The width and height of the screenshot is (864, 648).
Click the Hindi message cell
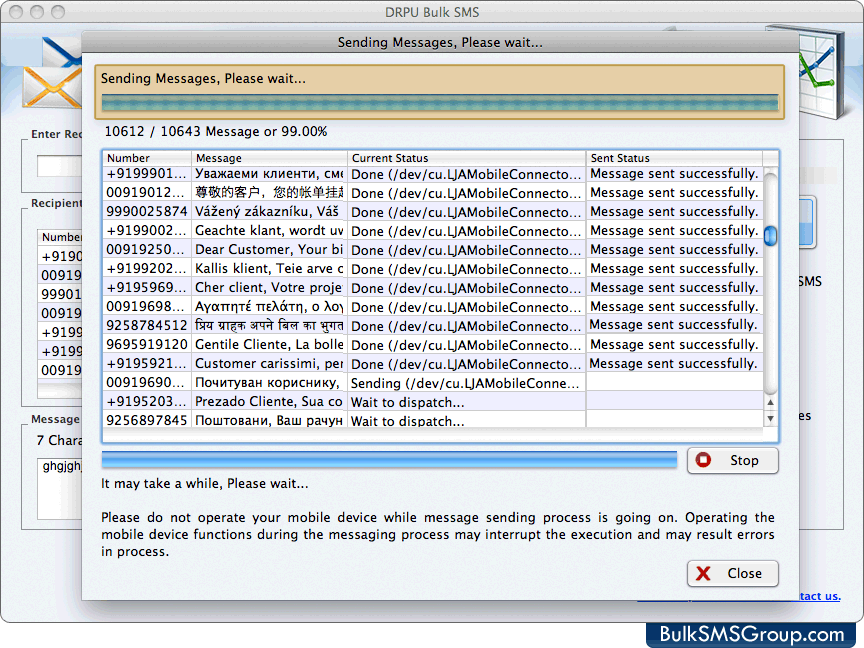[269, 326]
